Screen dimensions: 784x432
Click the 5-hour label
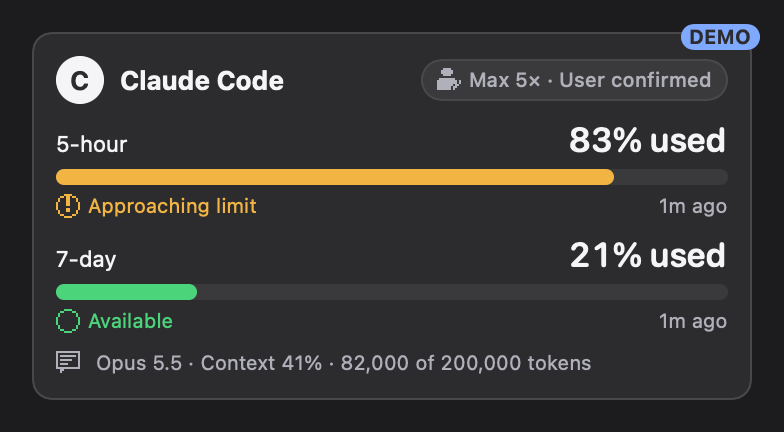pyautogui.click(x=92, y=144)
